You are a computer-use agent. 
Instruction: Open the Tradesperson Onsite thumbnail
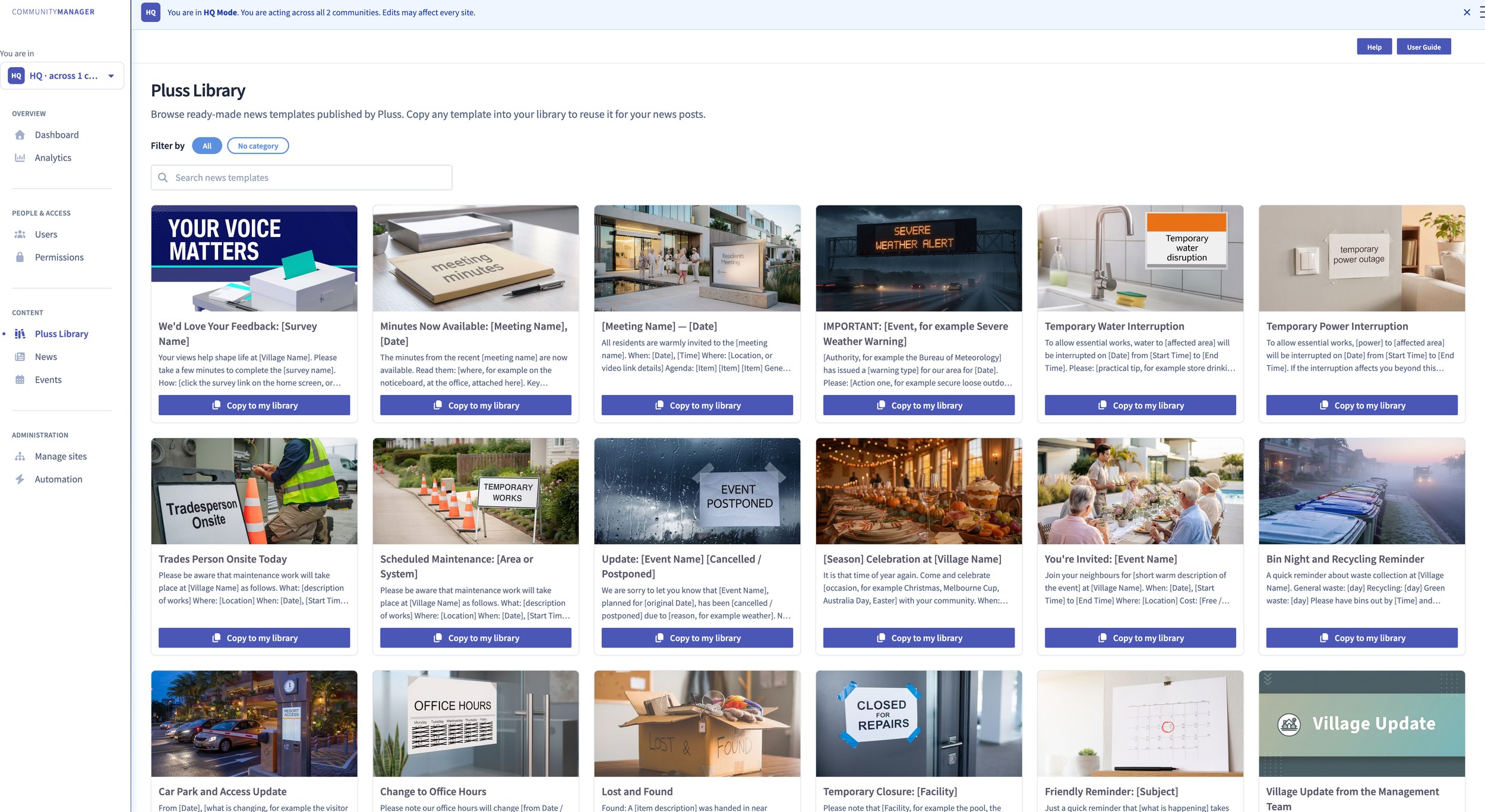(254, 491)
